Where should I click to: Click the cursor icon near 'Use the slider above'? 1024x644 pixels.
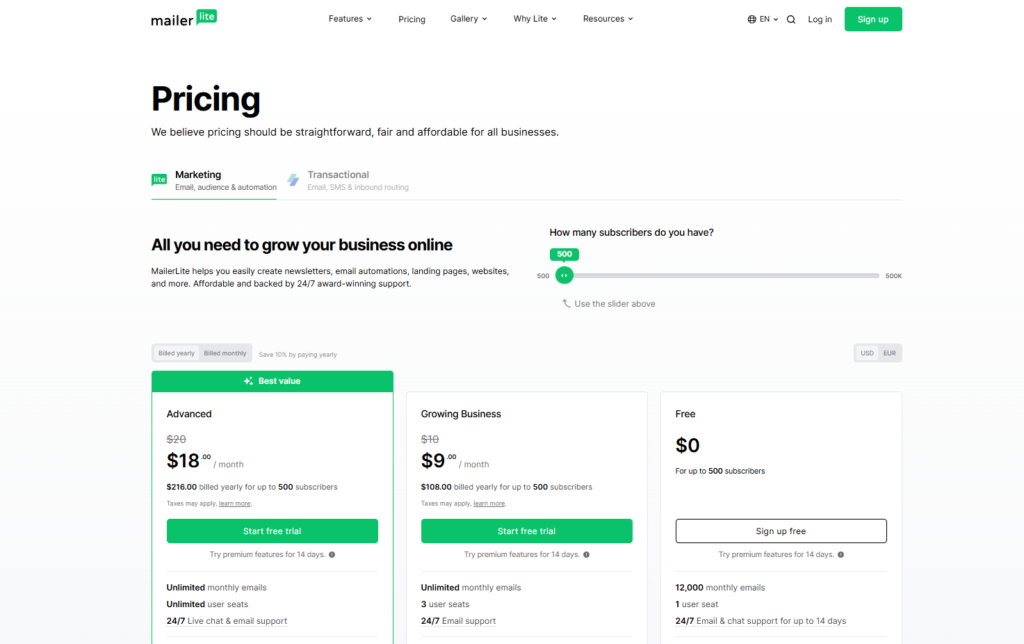click(568, 303)
